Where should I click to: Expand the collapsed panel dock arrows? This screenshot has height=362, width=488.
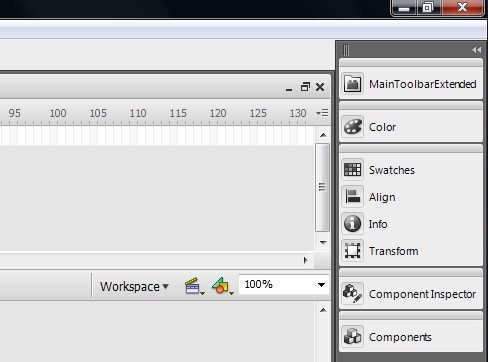(x=476, y=50)
